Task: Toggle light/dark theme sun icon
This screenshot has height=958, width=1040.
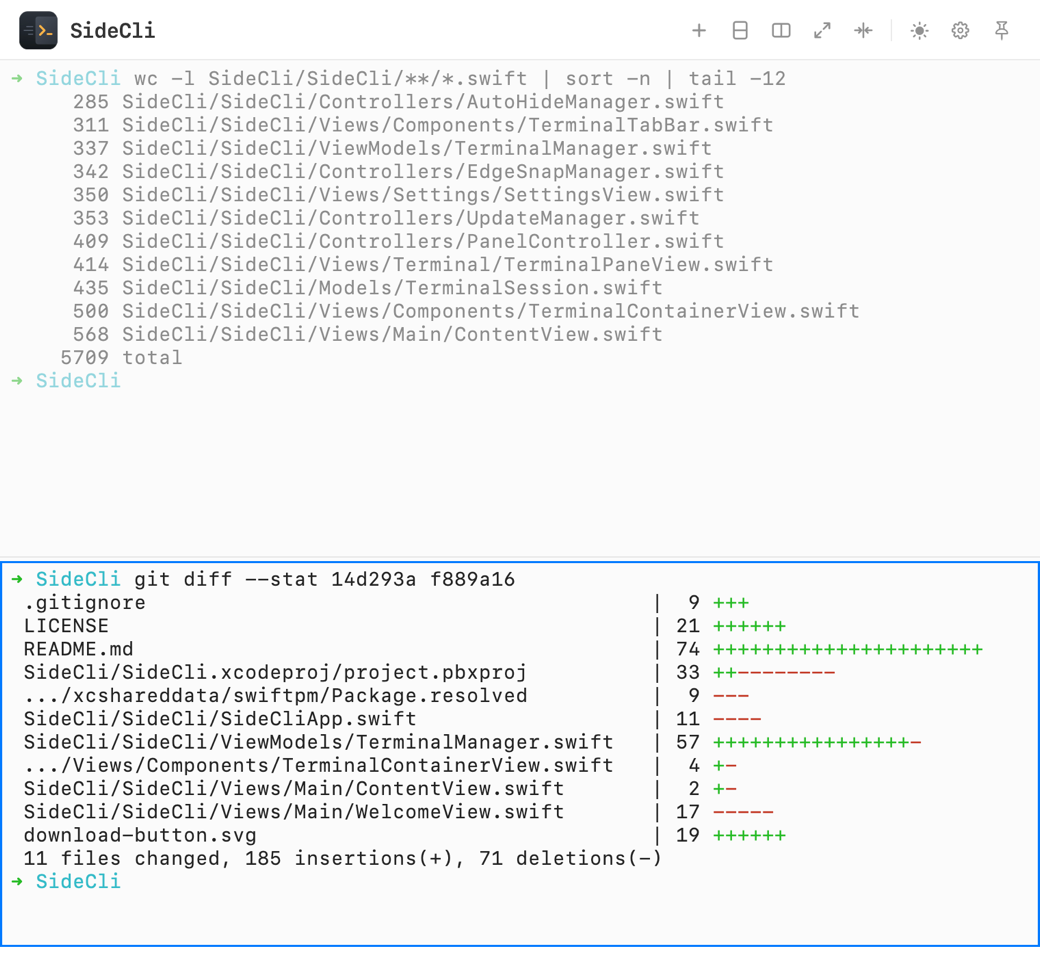Action: pyautogui.click(x=919, y=31)
